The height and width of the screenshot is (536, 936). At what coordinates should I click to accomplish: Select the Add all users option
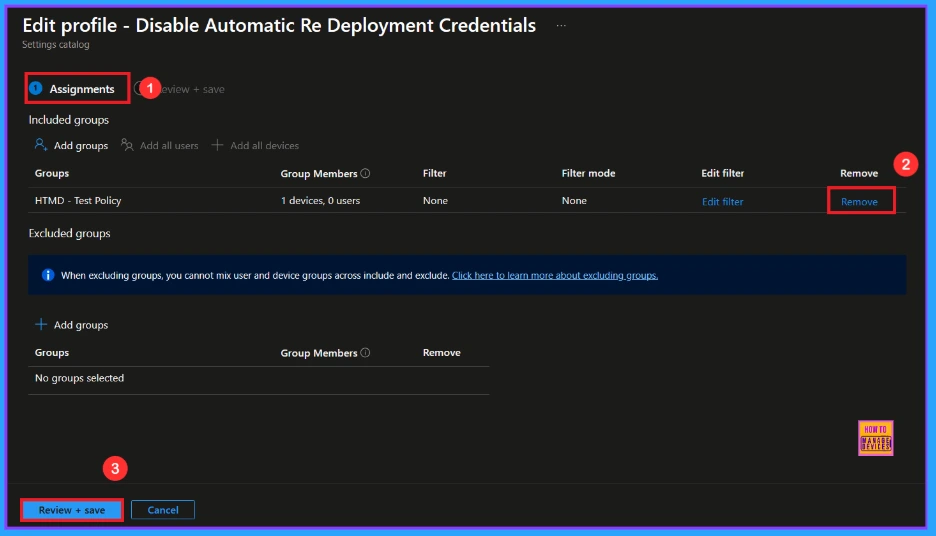159,146
